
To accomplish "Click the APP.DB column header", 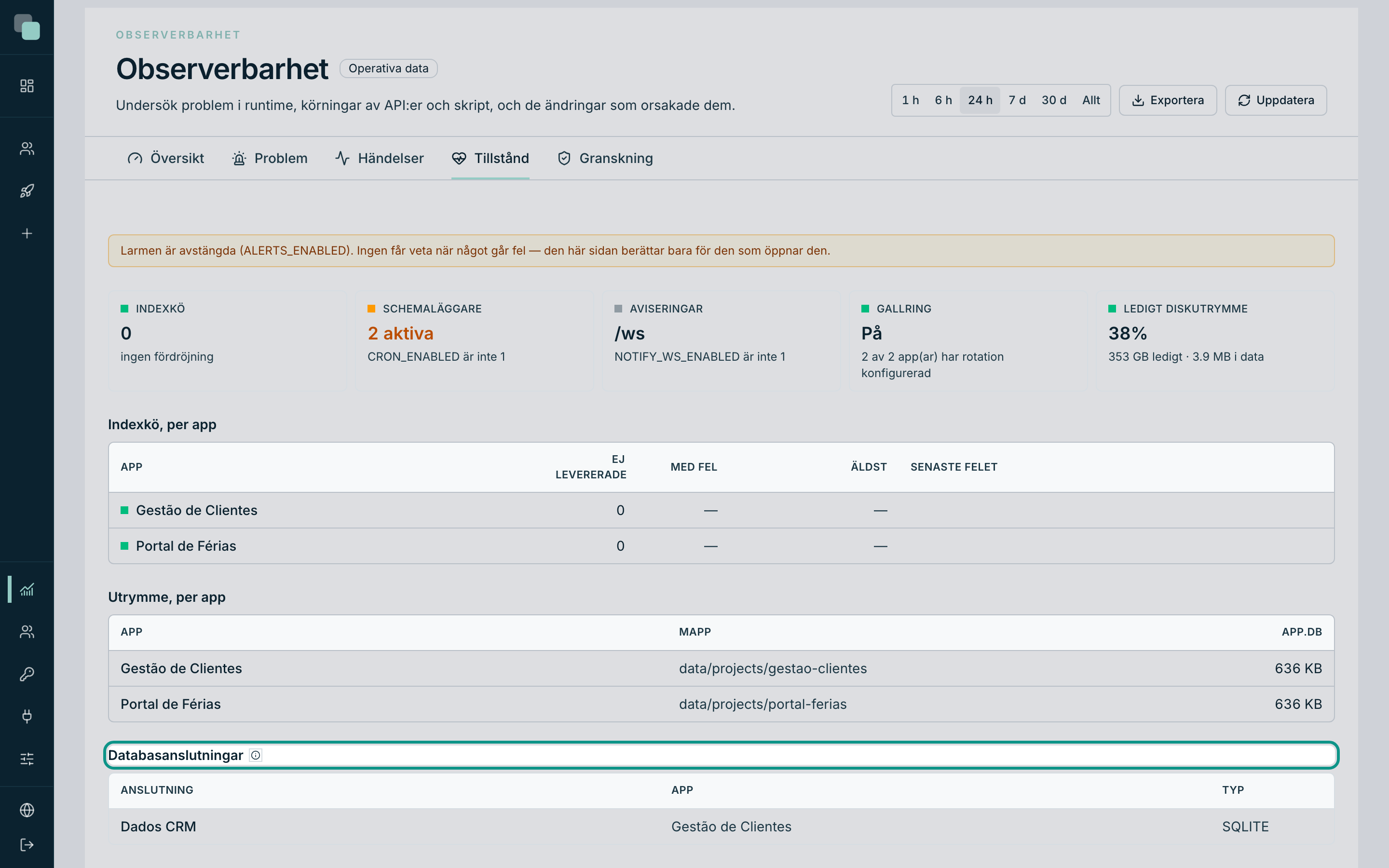I will pos(1301,632).
